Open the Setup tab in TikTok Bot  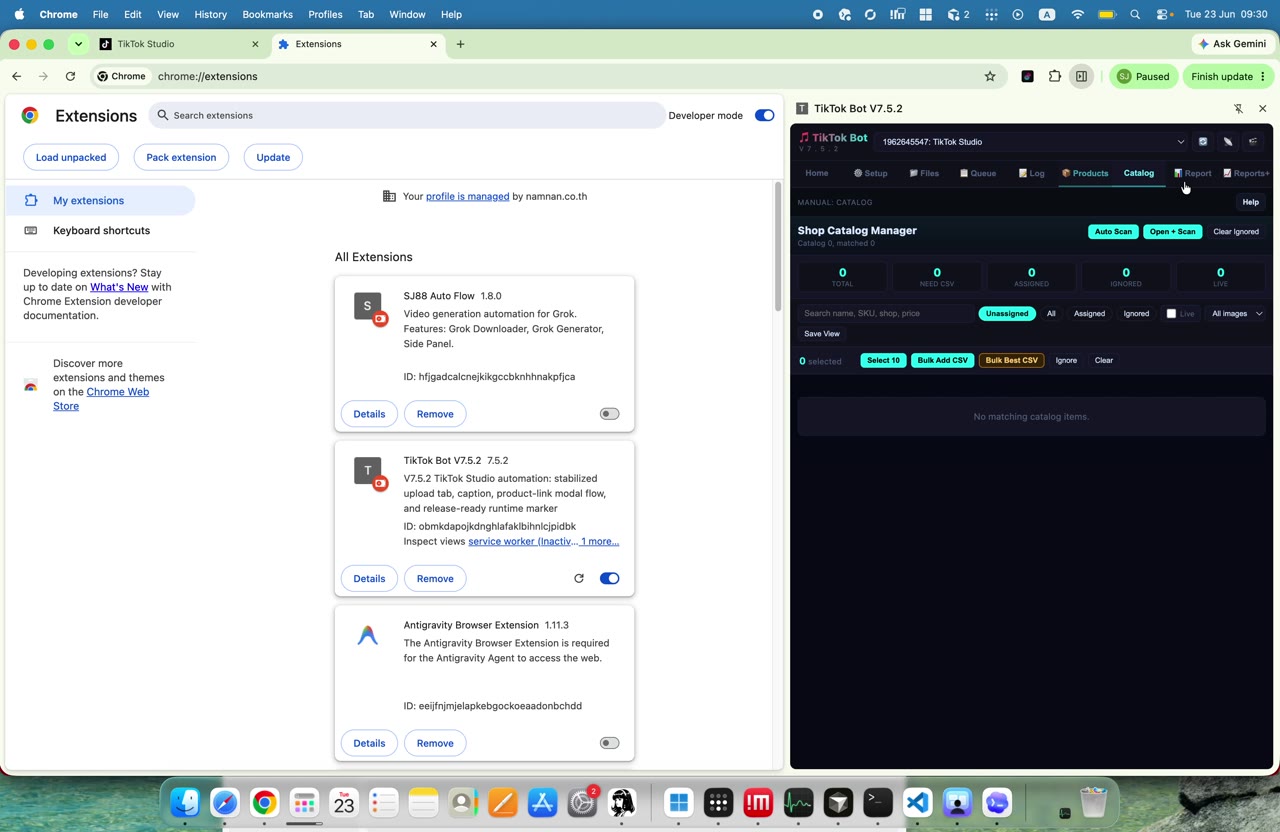coord(871,173)
